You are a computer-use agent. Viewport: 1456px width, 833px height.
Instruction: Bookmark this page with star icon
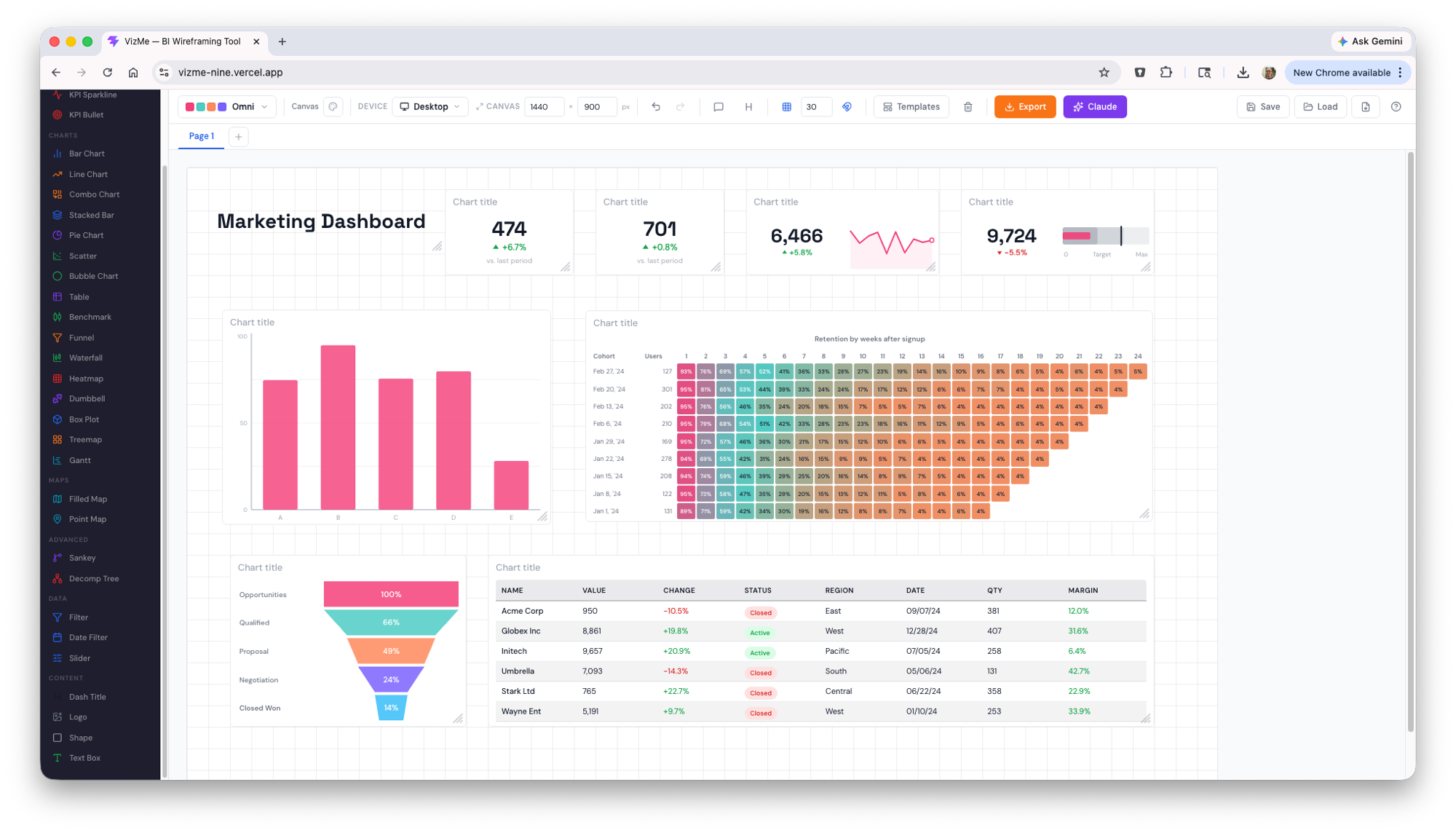[1104, 73]
